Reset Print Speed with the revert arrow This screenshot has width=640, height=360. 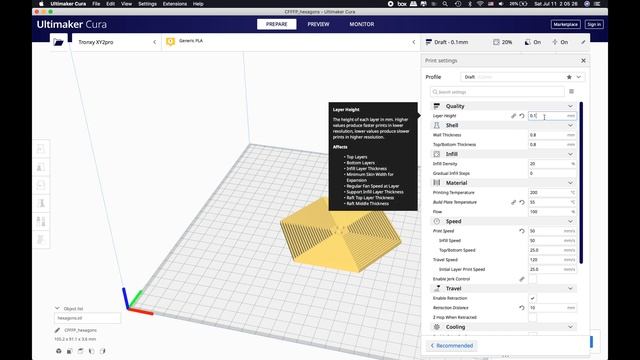click(522, 231)
